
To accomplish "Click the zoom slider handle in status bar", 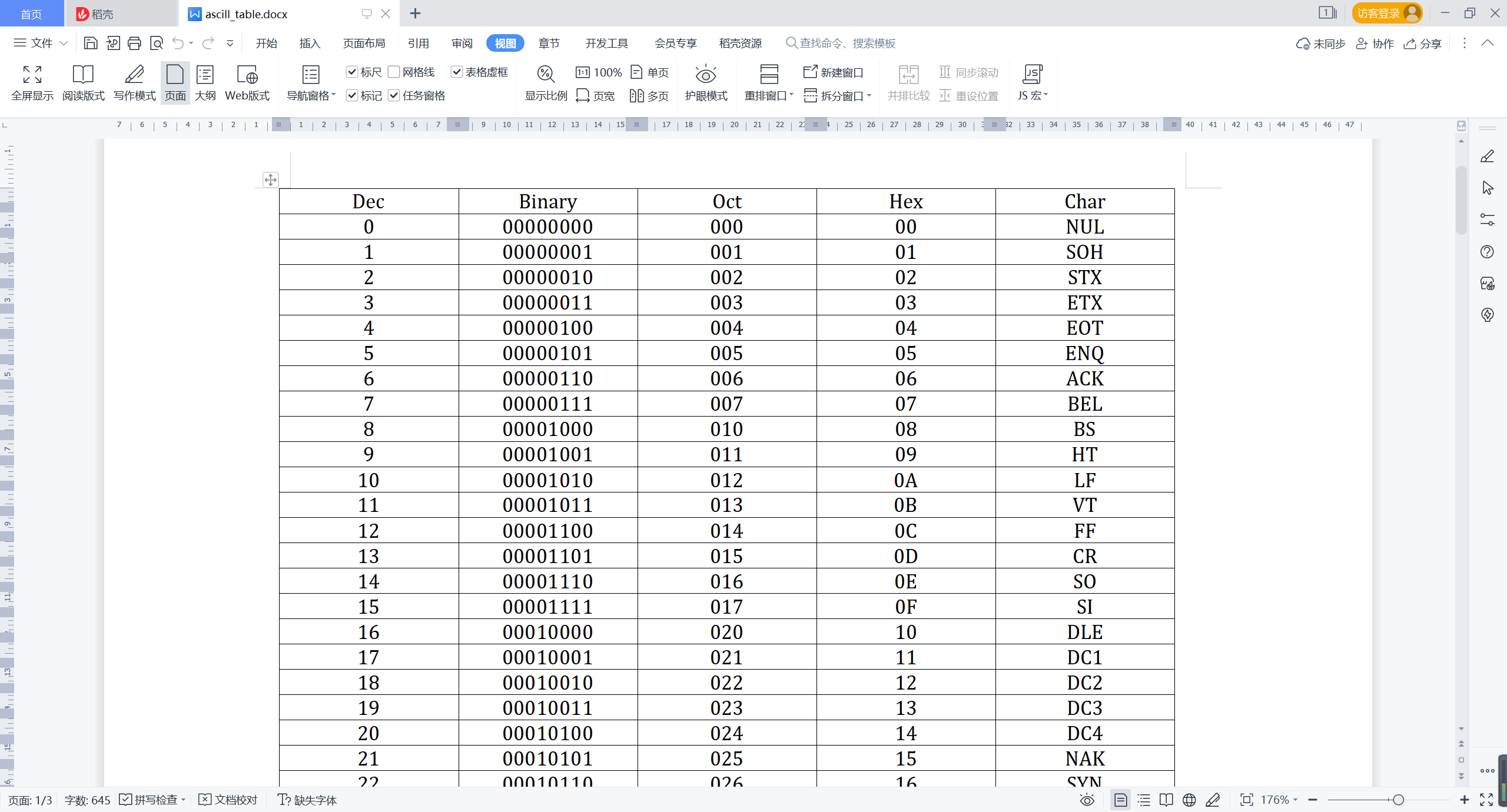I will click(1398, 800).
